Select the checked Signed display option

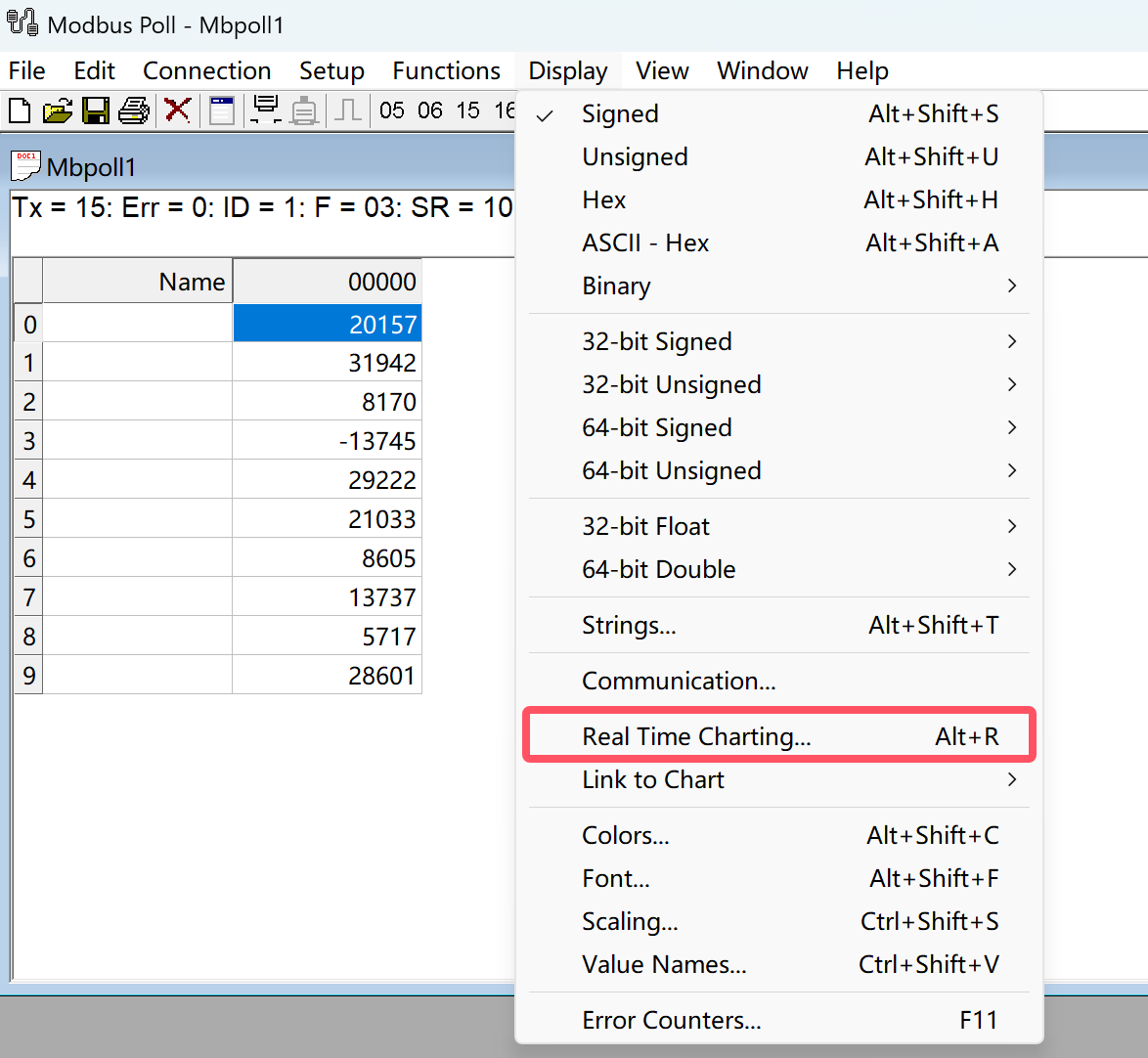(x=779, y=113)
